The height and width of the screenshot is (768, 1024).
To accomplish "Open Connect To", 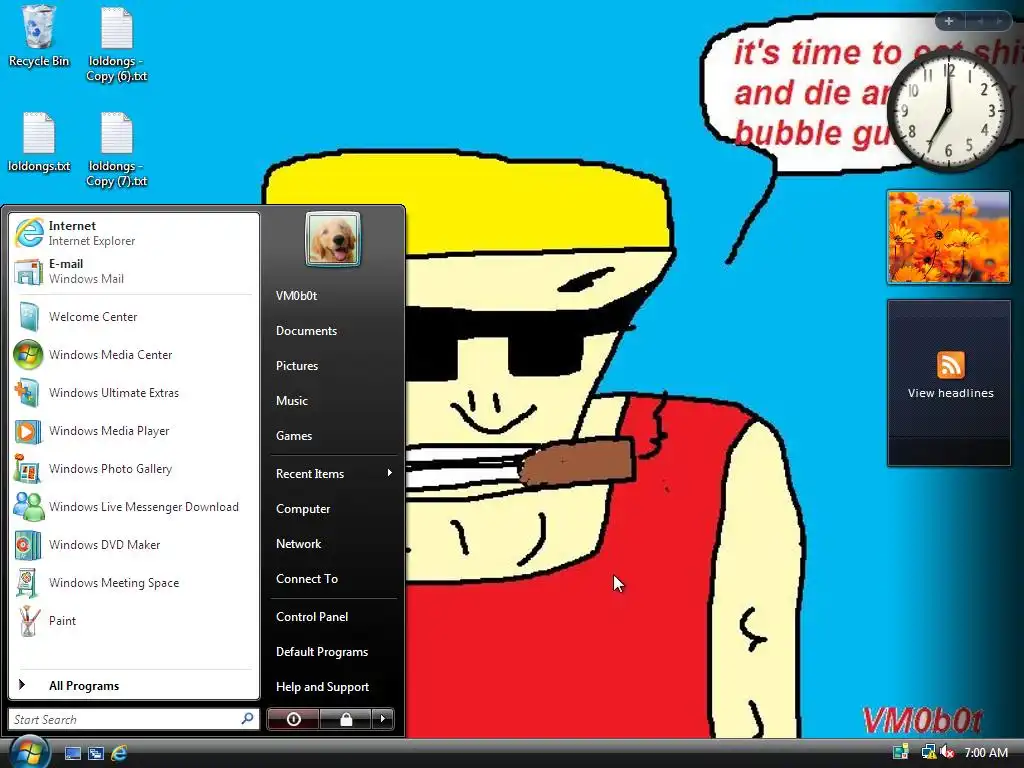I will [x=333, y=579].
